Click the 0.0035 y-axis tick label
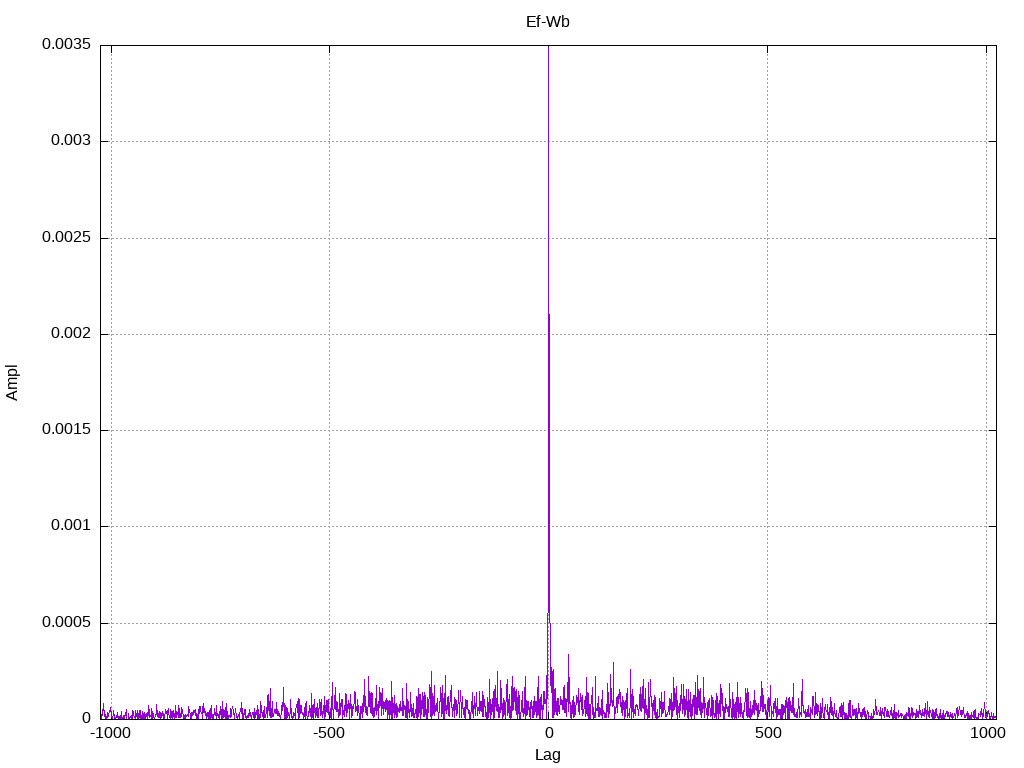 coord(67,44)
